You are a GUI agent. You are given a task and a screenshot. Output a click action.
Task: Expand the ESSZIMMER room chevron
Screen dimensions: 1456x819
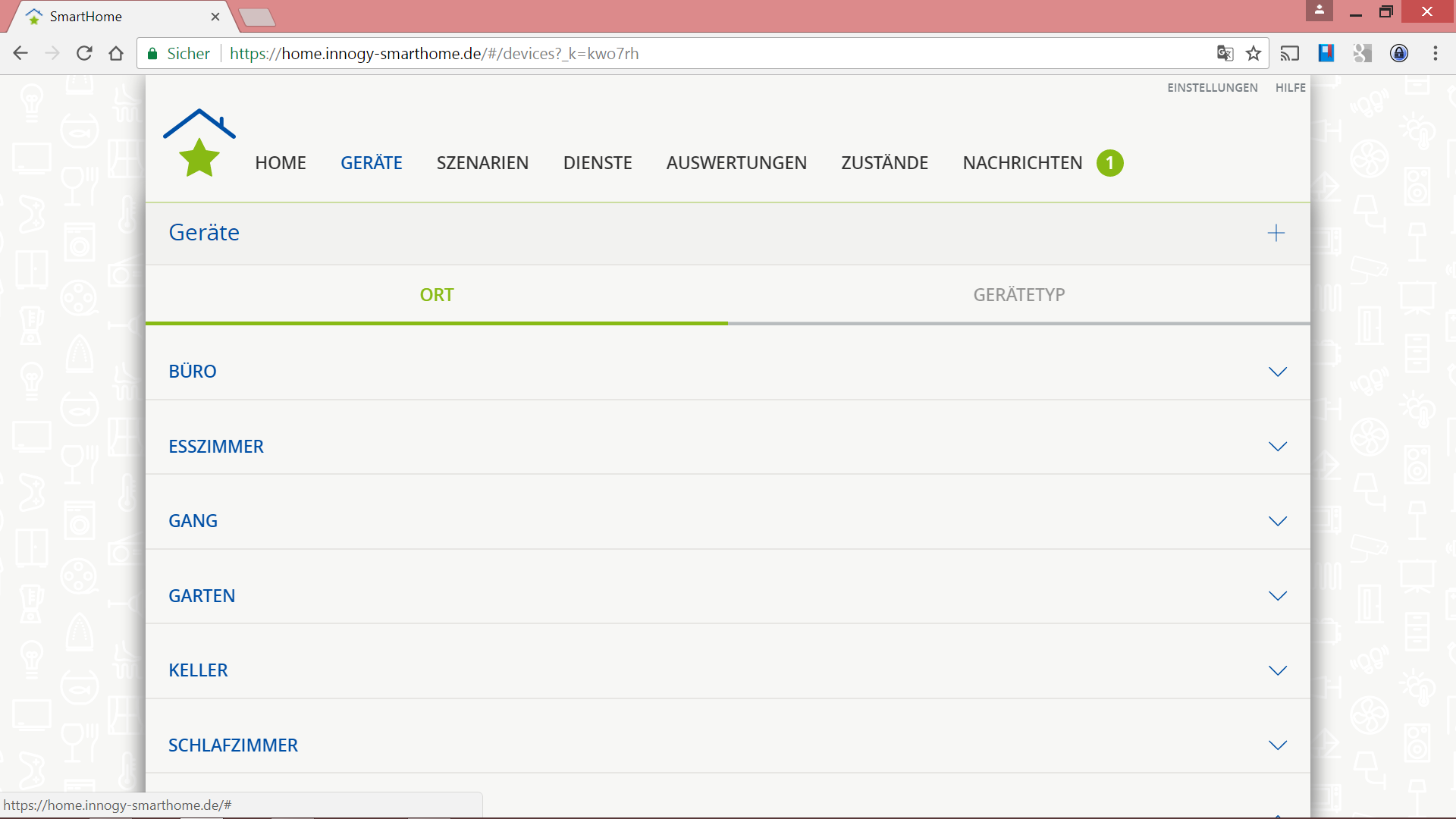1277,447
